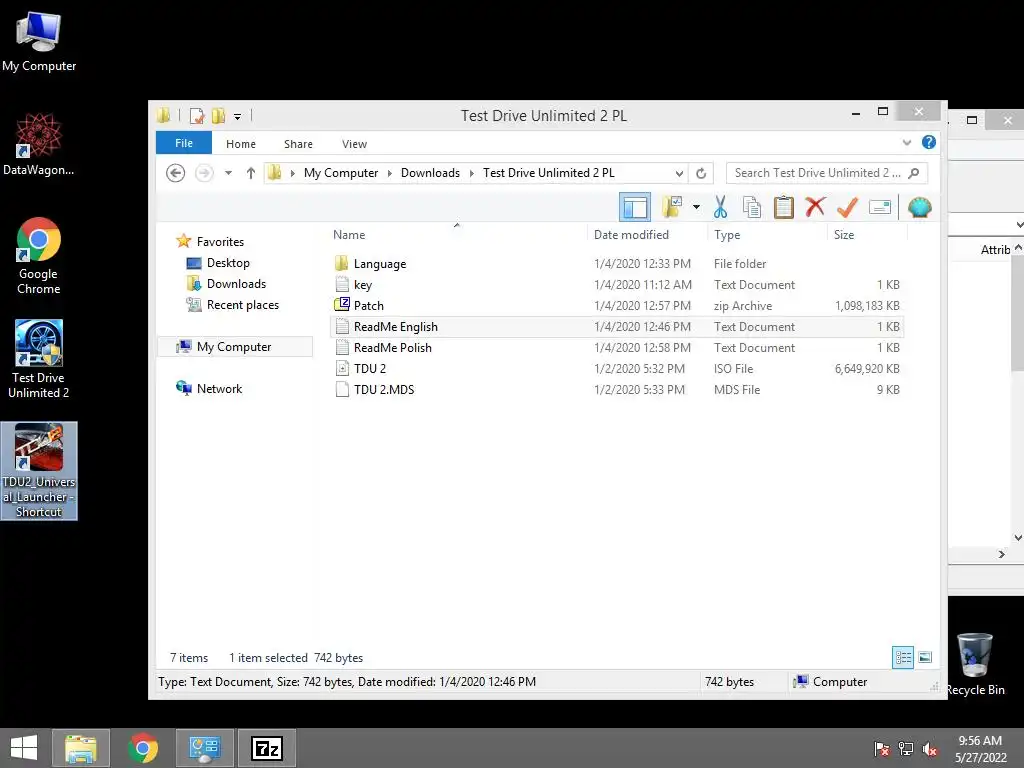Click the Cut scissors icon

pos(720,208)
